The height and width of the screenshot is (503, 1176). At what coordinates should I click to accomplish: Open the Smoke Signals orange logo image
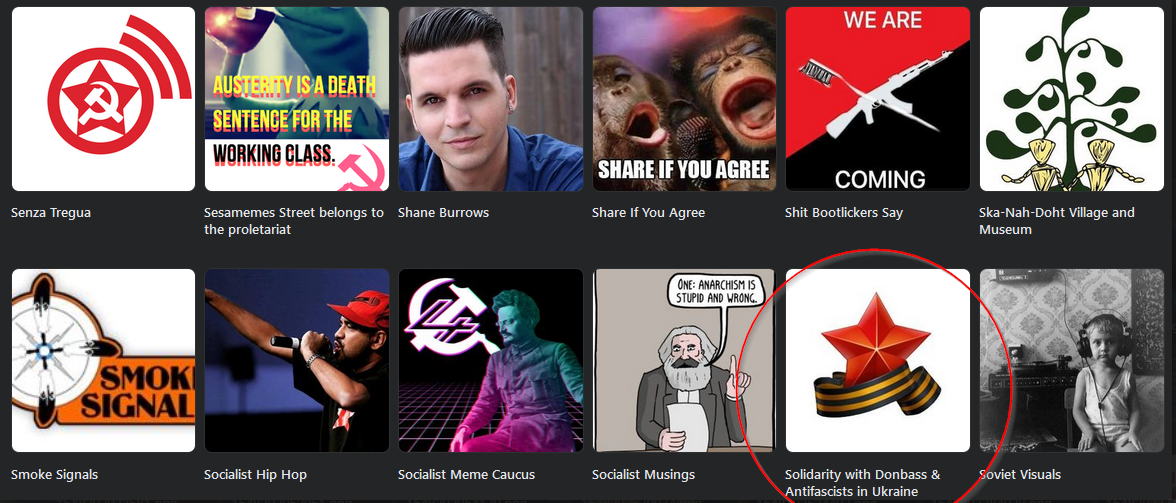tap(104, 361)
